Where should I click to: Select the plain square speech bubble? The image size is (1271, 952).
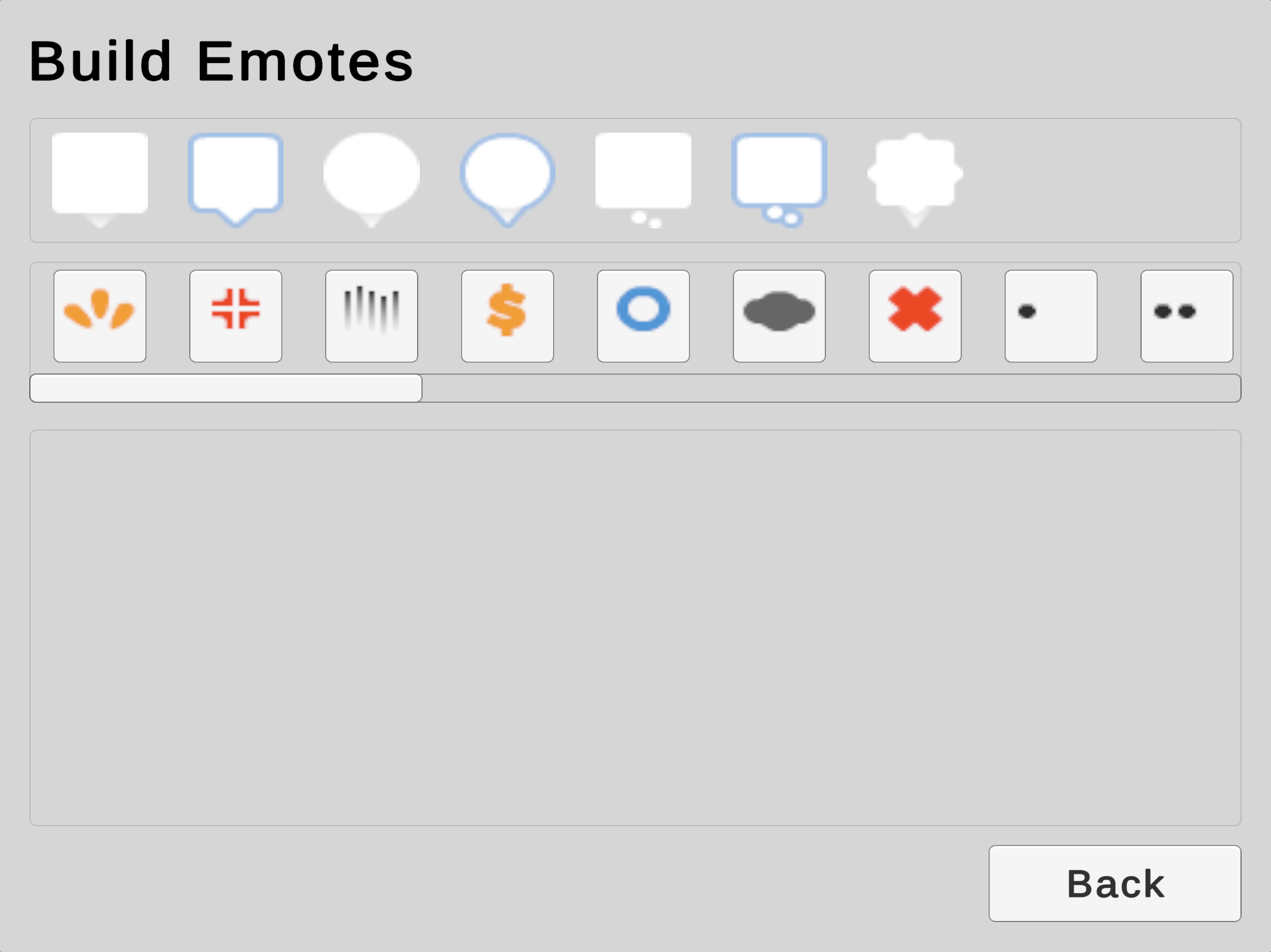click(100, 175)
